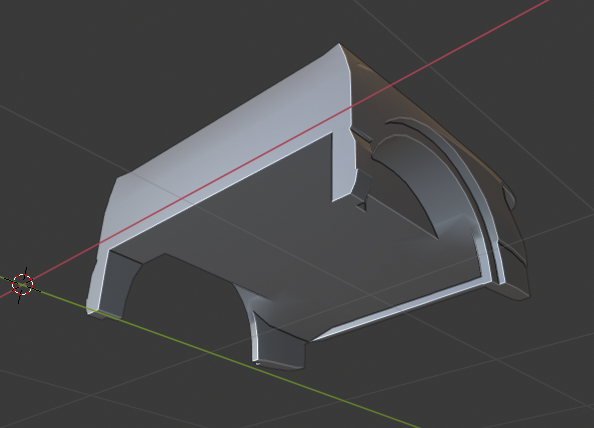Click the 3D cursor crosshair
This screenshot has height=428, width=594.
pyautogui.click(x=23, y=284)
